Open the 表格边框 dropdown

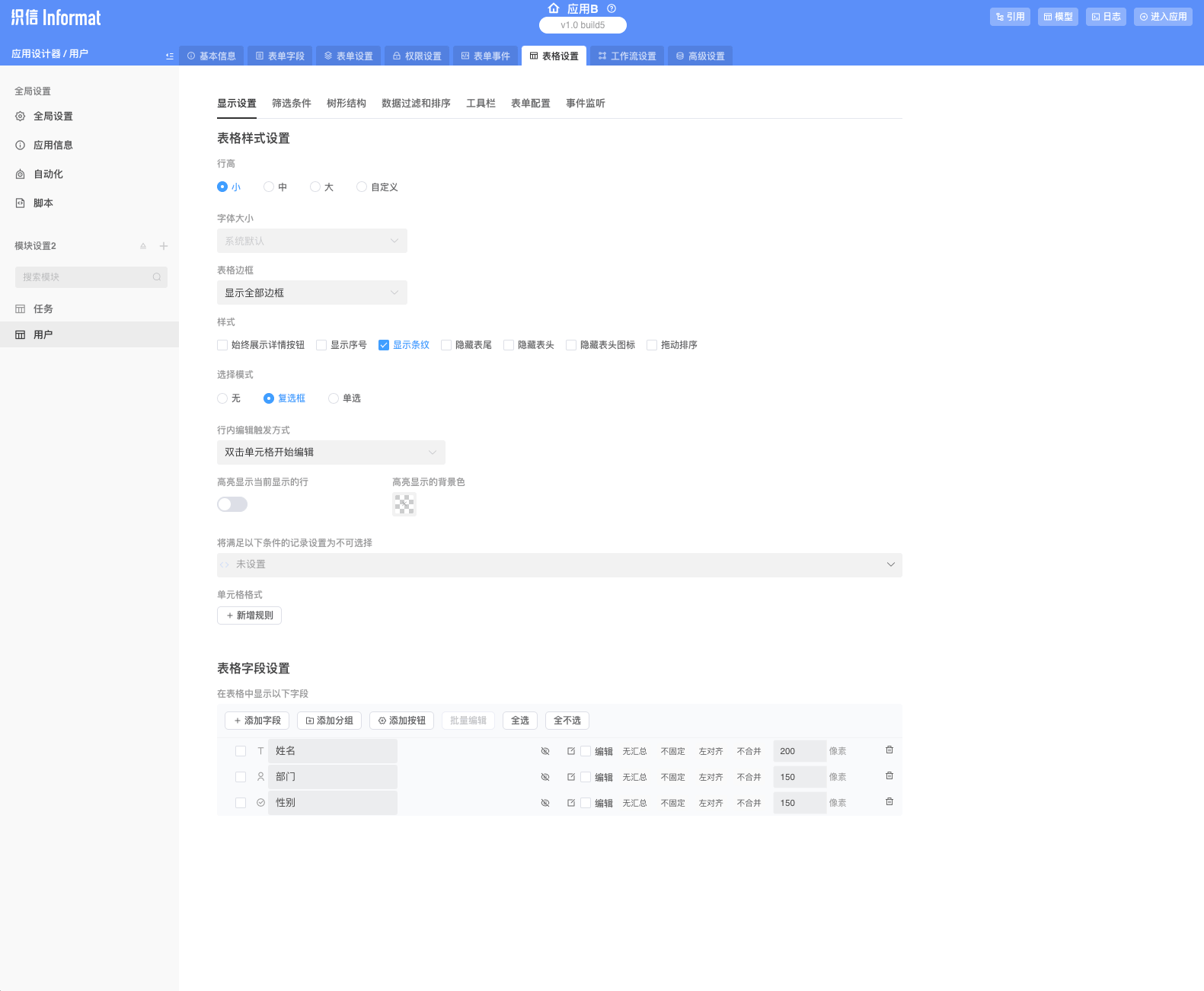(x=312, y=293)
